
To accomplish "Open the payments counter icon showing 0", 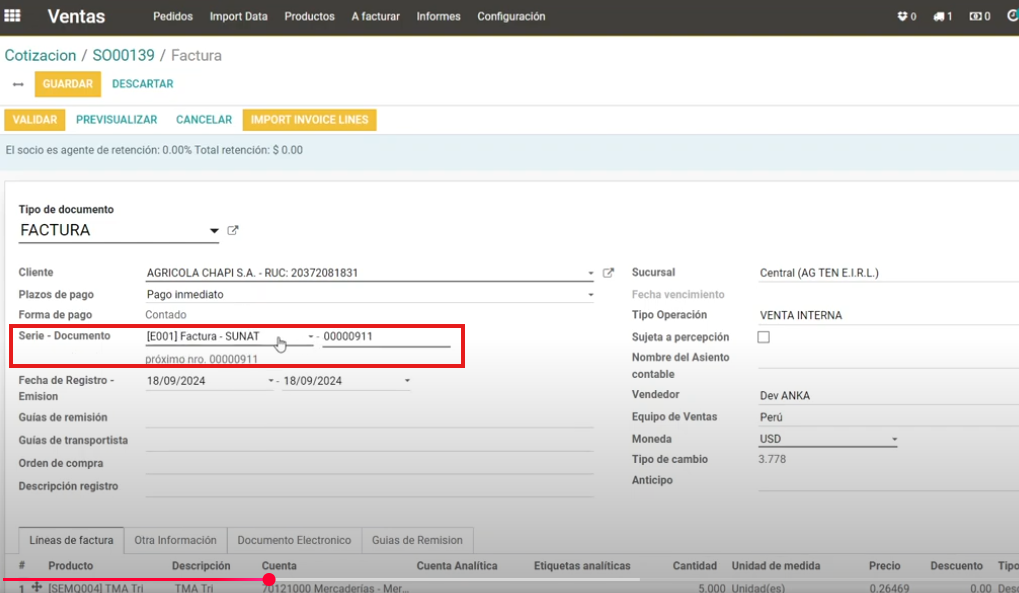I will tap(975, 16).
